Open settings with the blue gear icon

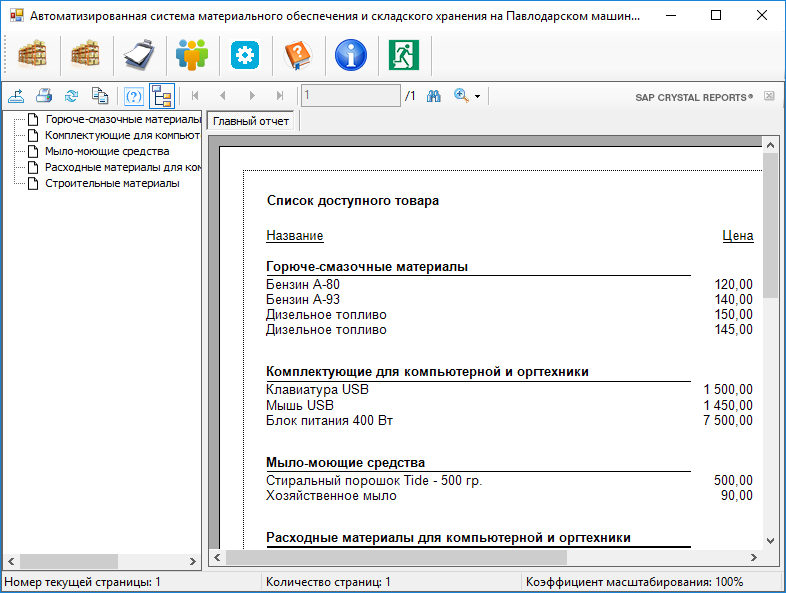click(x=245, y=55)
